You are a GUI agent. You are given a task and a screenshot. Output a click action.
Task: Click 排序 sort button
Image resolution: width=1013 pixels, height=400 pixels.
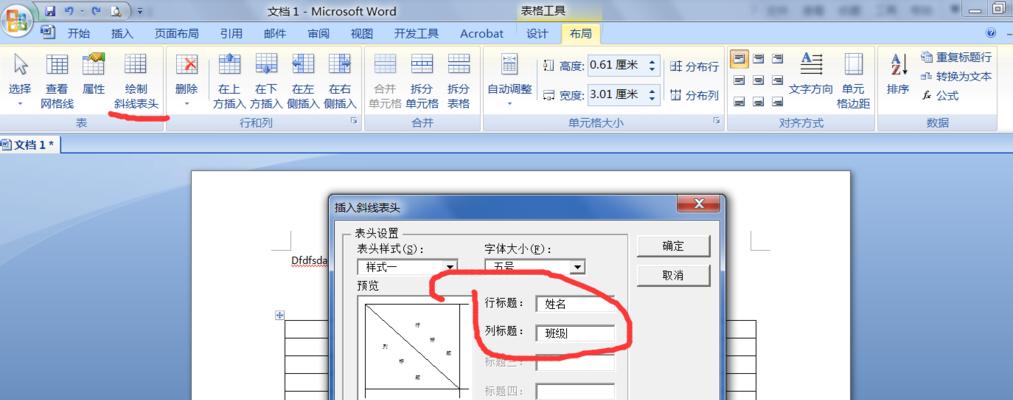pos(898,74)
